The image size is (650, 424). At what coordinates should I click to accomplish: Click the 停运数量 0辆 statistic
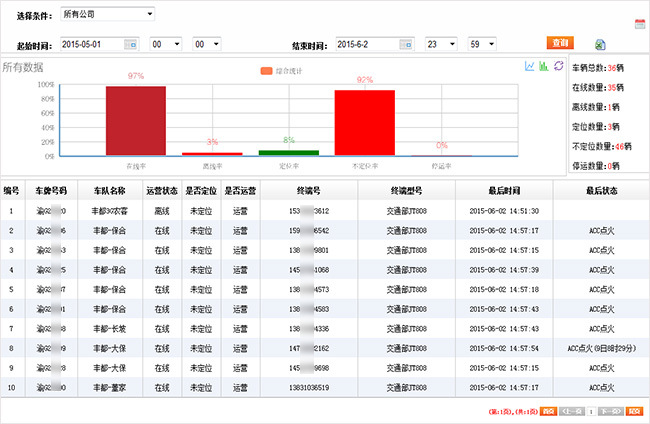pos(596,166)
